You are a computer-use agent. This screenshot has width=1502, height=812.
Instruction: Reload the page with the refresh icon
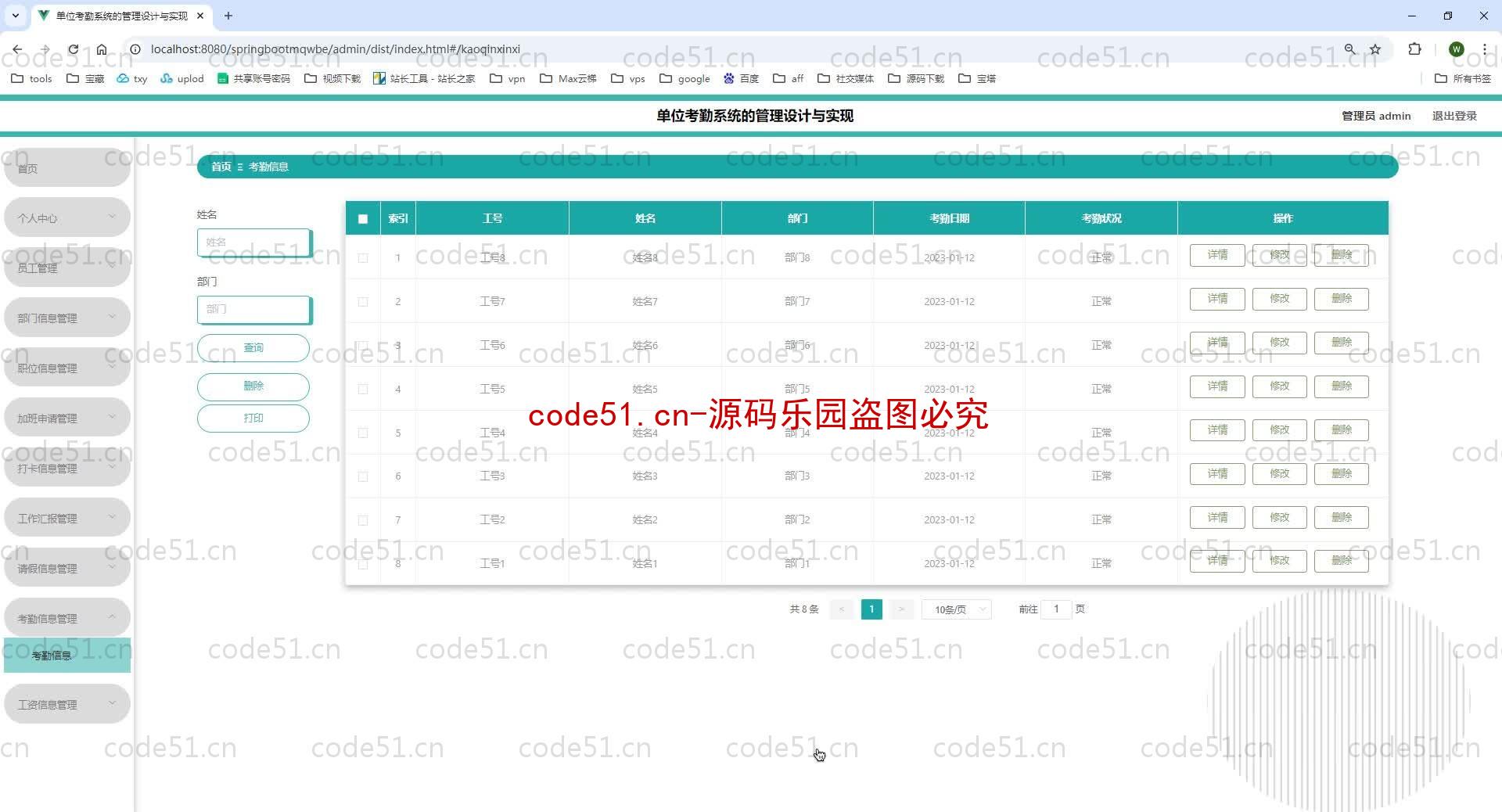(x=73, y=49)
